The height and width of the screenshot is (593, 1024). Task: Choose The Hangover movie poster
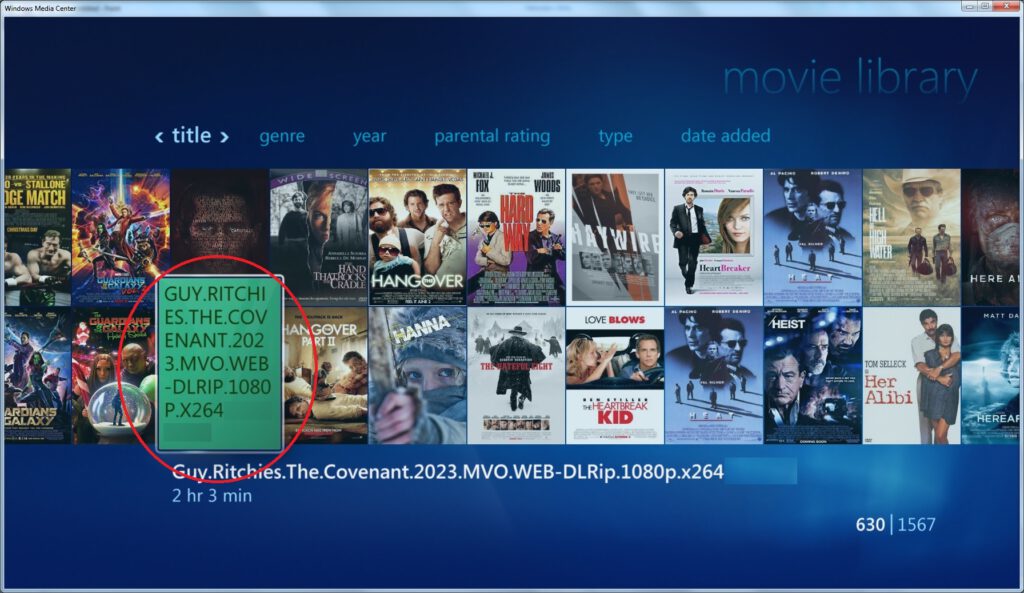coord(417,237)
